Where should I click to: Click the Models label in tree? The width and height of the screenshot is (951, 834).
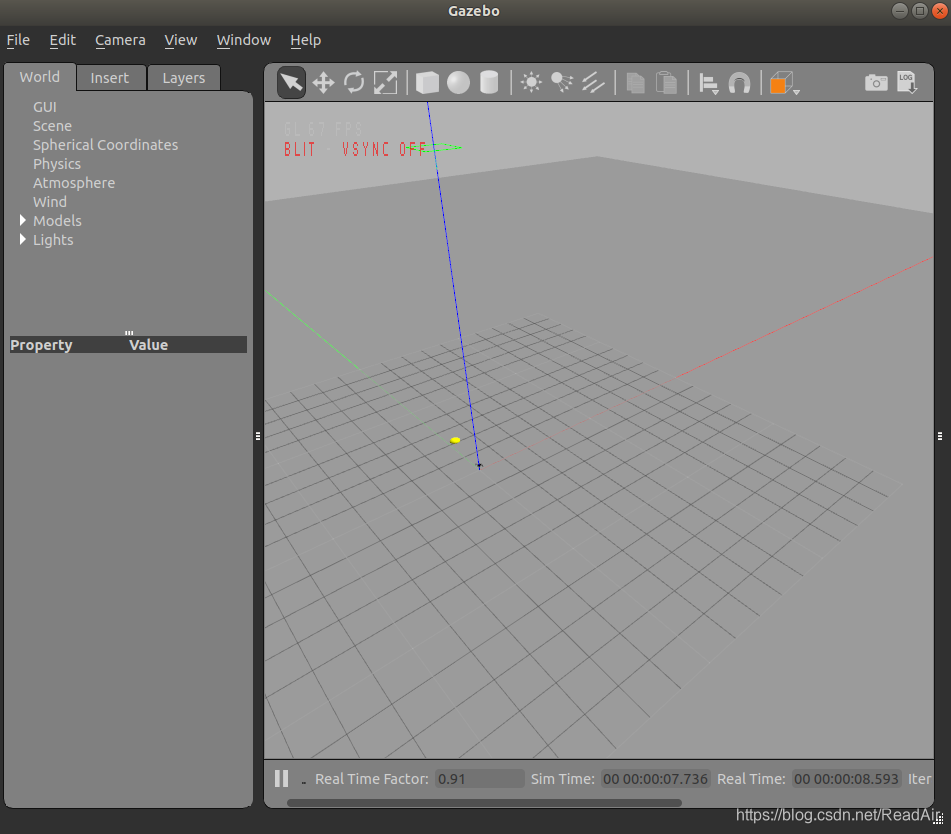point(57,221)
